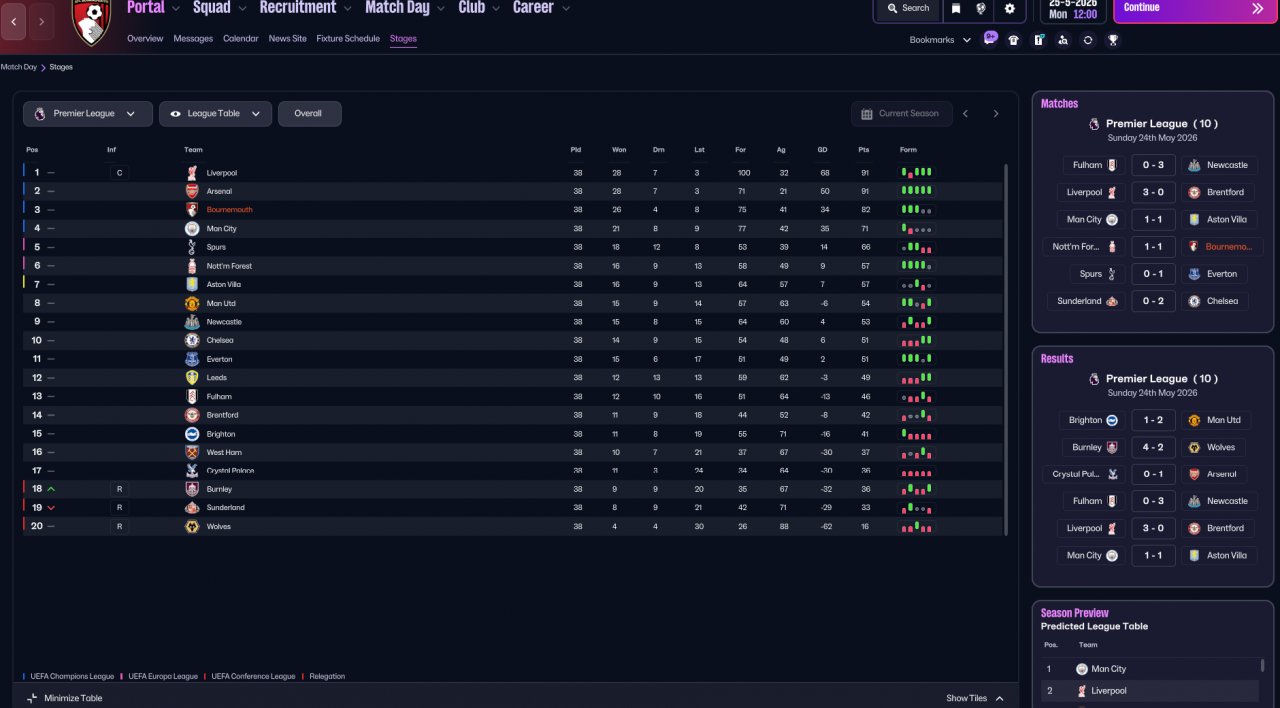
Task: Click the Burnley crest in Results panel
Action: [1111, 447]
